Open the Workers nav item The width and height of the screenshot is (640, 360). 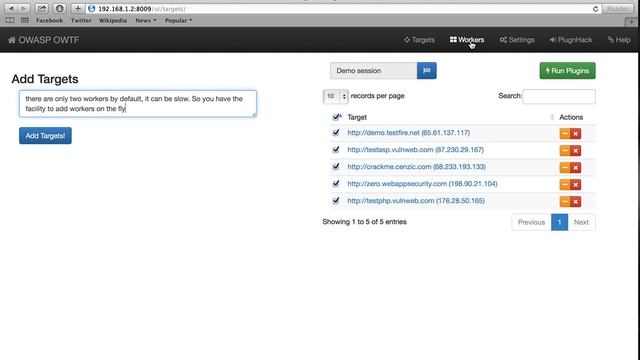pyautogui.click(x=467, y=40)
